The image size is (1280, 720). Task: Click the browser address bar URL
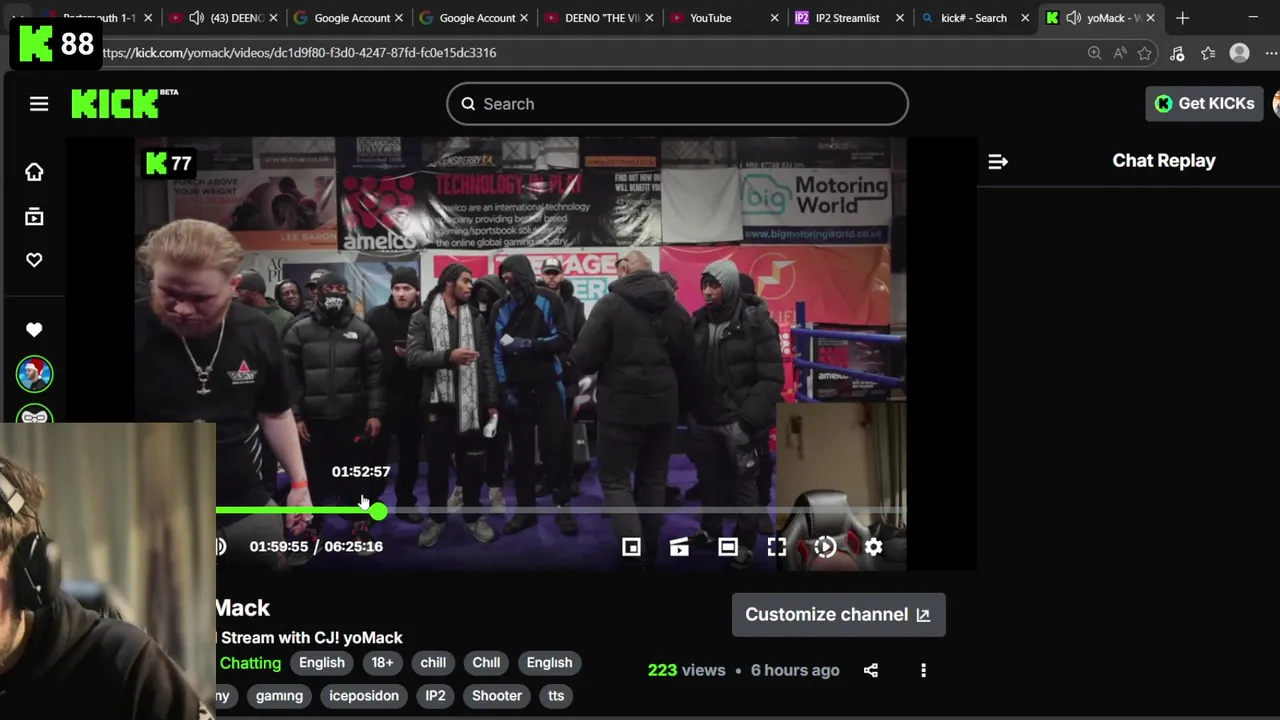(x=298, y=53)
